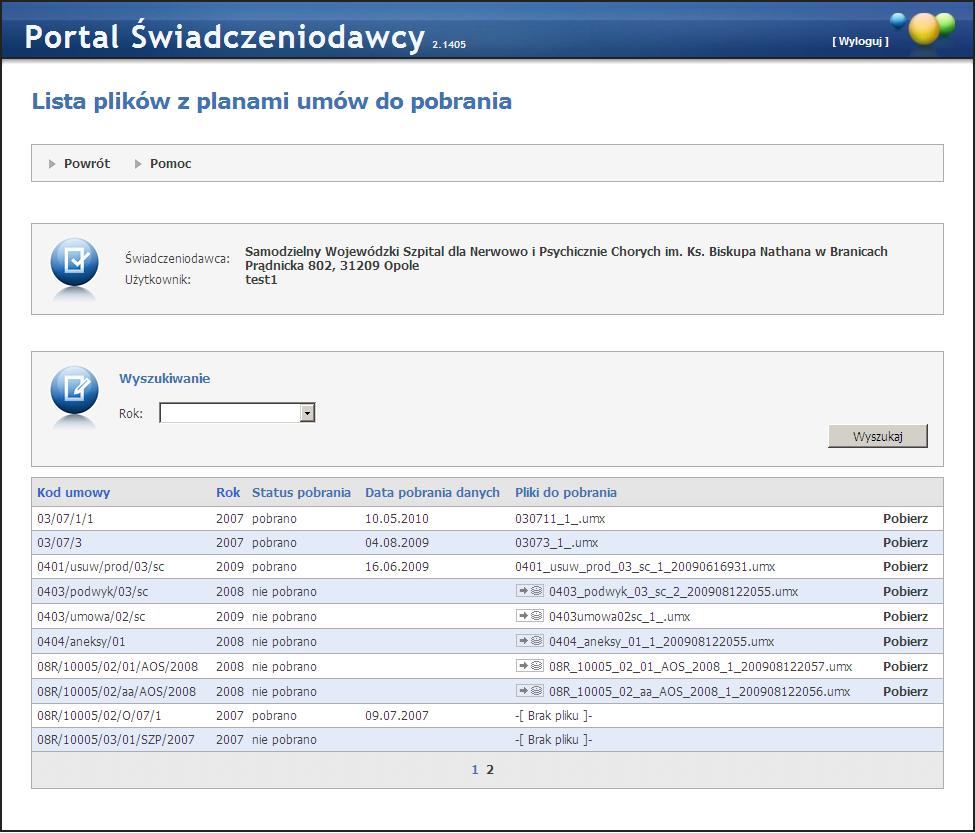Click contract code 0403/podwyk/03/sc

click(x=93, y=592)
